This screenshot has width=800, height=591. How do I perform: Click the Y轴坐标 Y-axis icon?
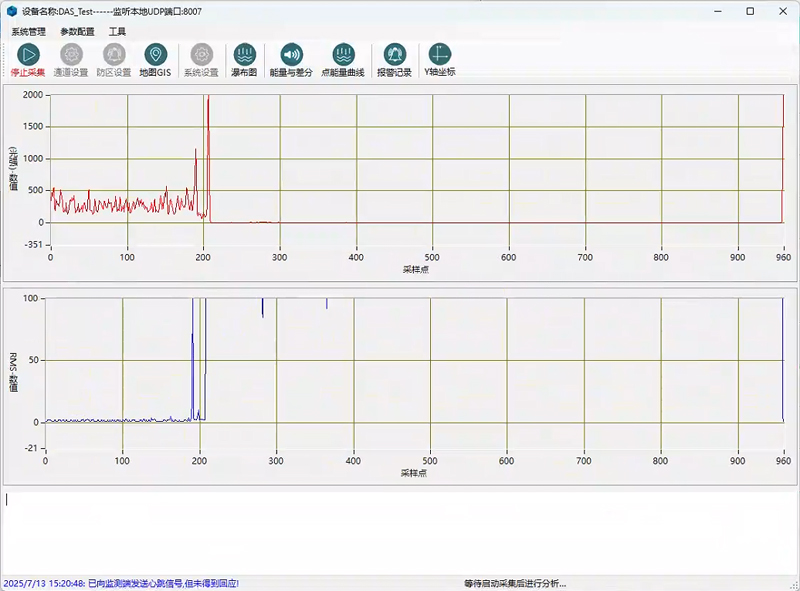(439, 55)
